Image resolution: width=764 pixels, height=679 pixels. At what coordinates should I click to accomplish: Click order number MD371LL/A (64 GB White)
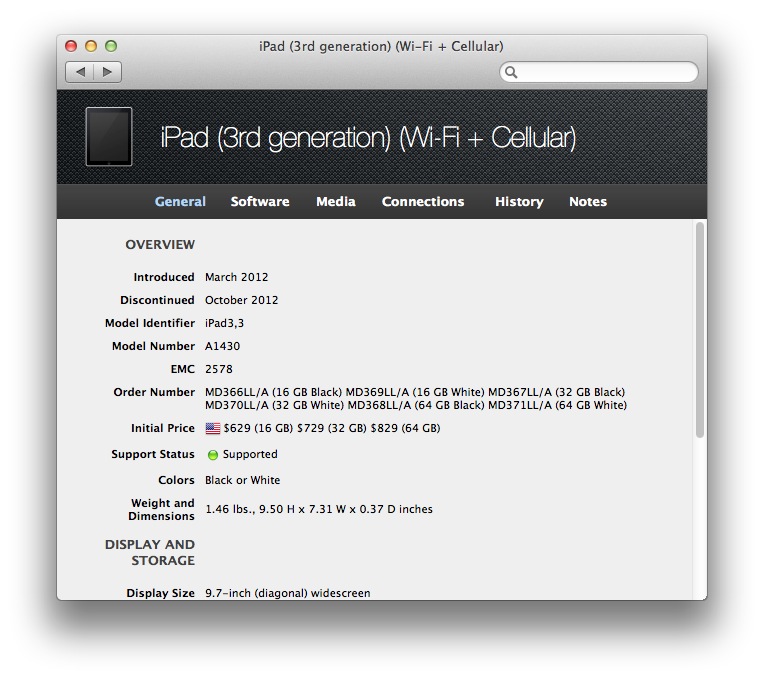click(557, 405)
